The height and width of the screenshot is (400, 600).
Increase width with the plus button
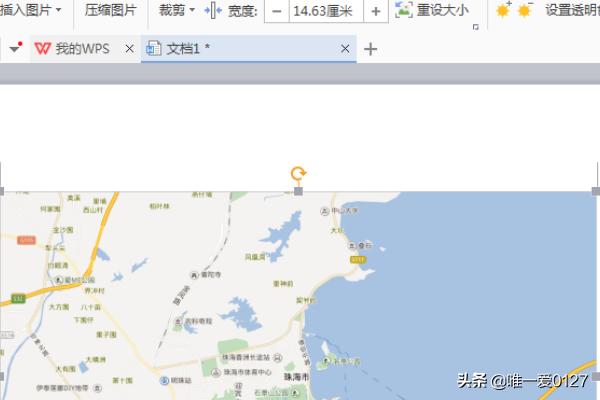click(x=376, y=11)
